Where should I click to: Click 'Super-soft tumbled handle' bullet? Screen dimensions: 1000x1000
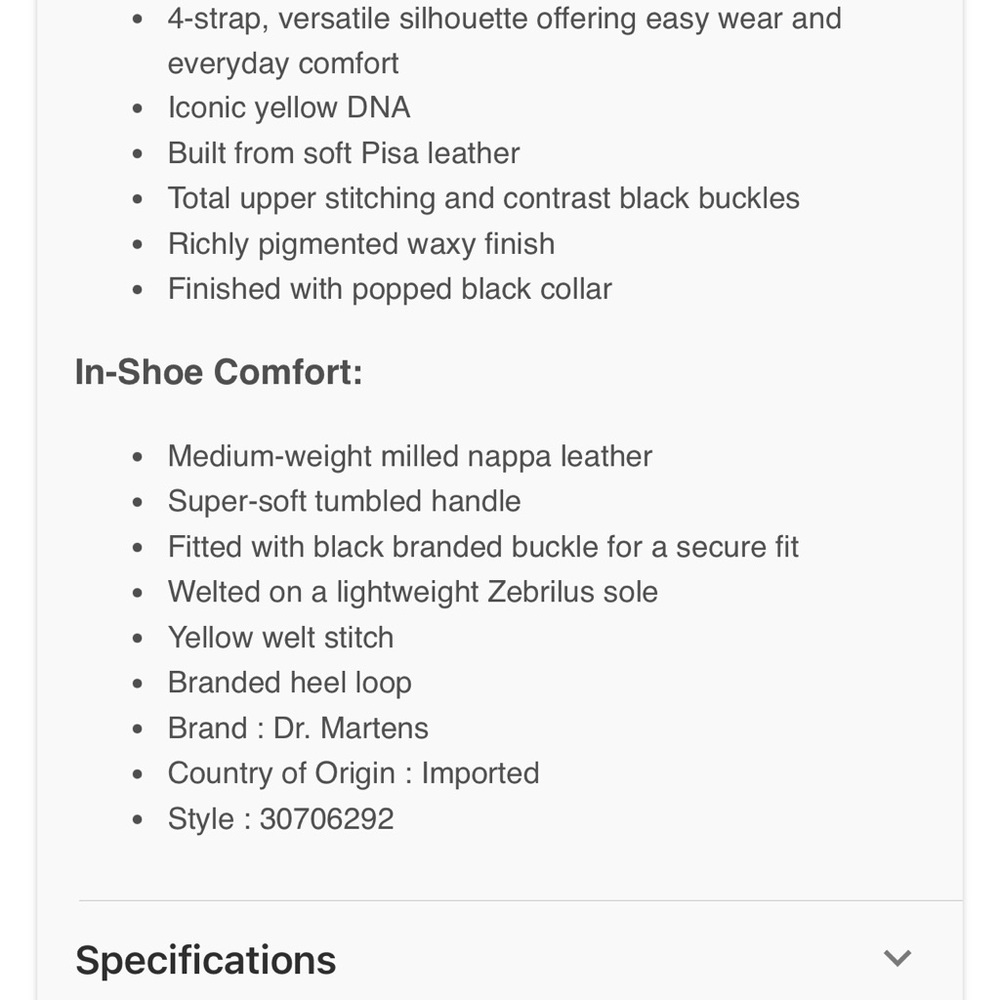(x=344, y=501)
